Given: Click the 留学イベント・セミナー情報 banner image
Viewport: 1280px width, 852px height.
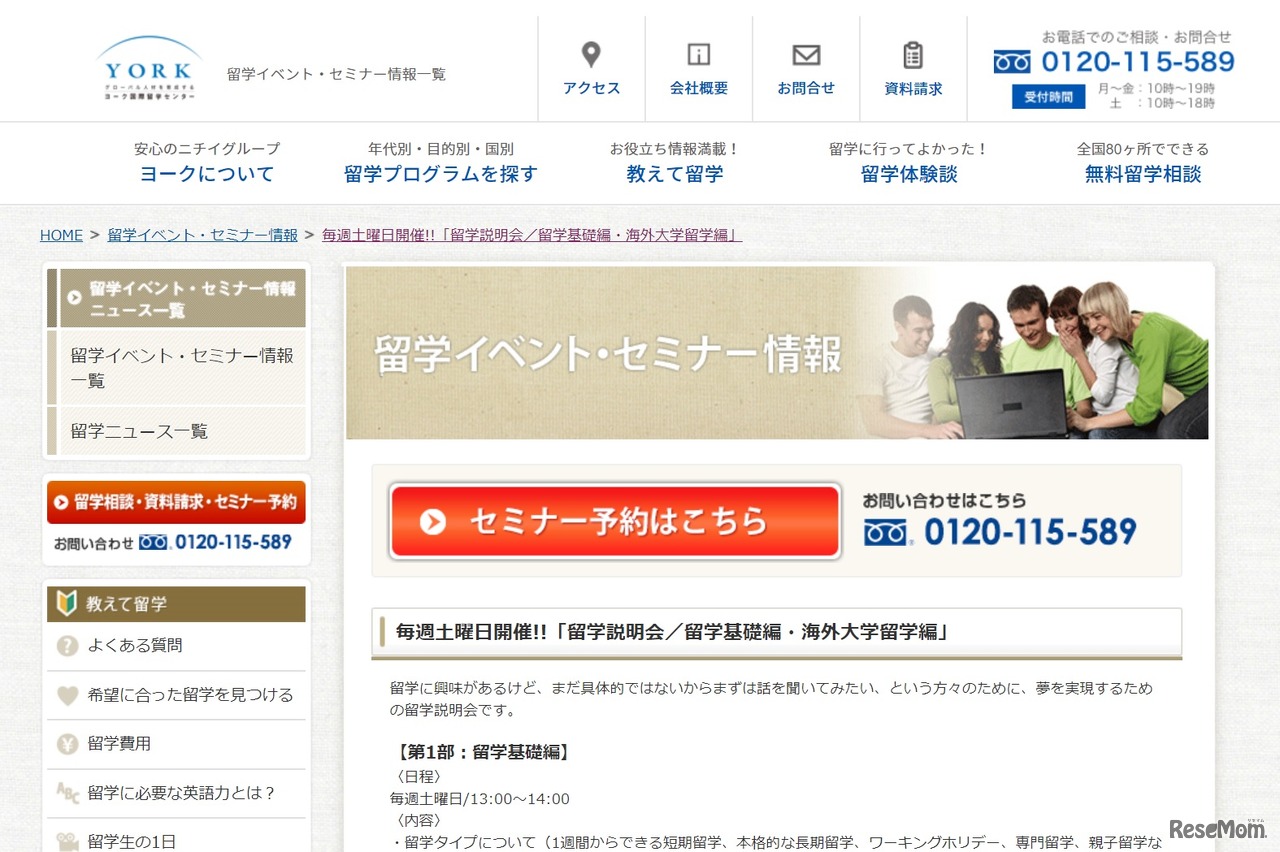Looking at the screenshot, I should pos(777,353).
